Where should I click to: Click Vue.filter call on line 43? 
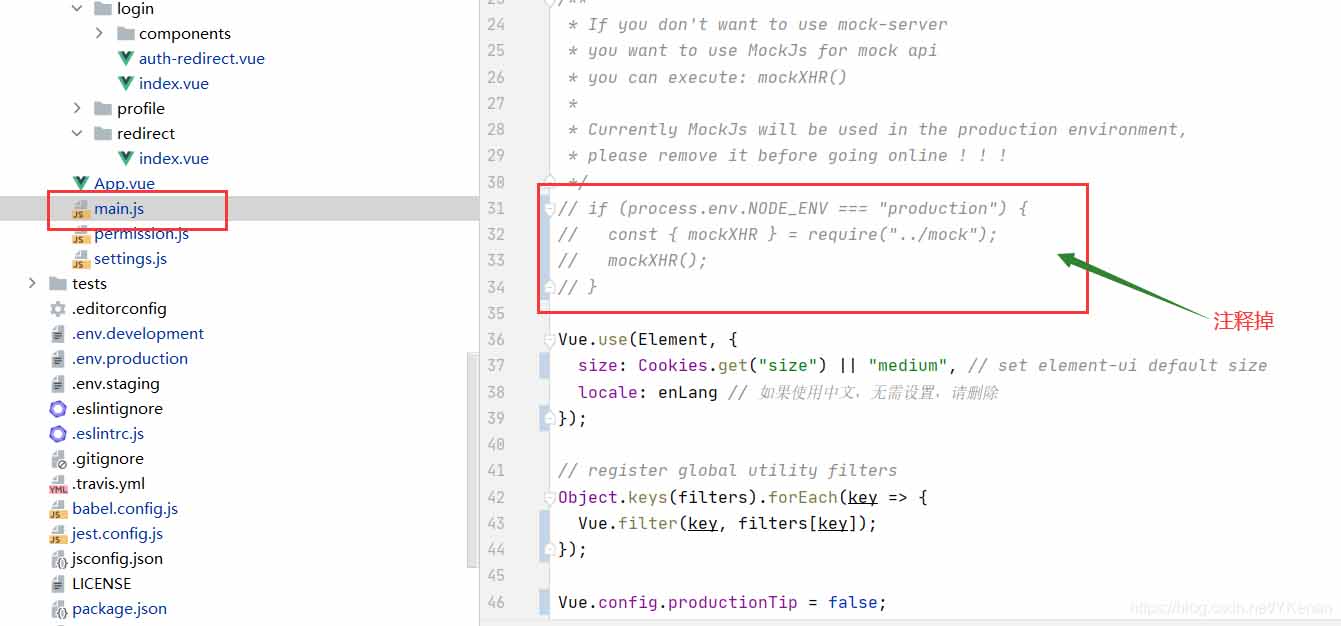click(x=727, y=523)
